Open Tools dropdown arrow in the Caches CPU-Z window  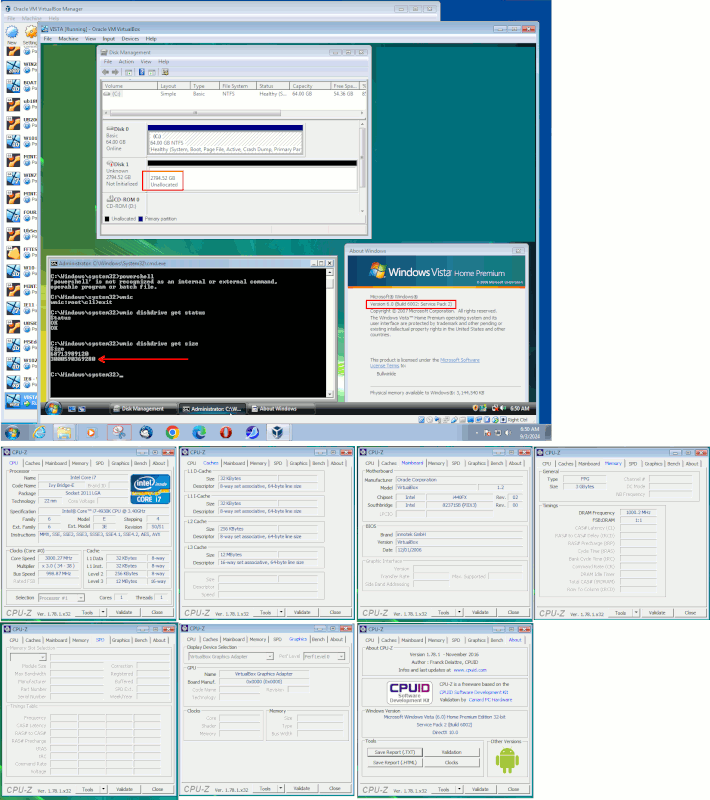coord(281,612)
